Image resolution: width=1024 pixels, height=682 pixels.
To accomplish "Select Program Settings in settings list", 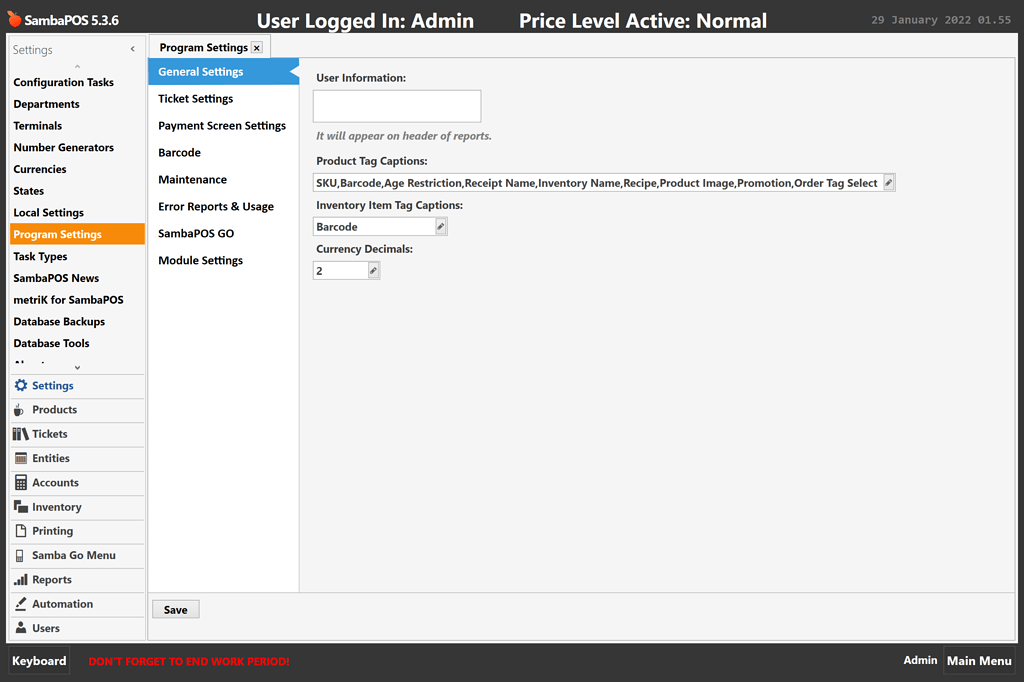I will [x=78, y=235].
